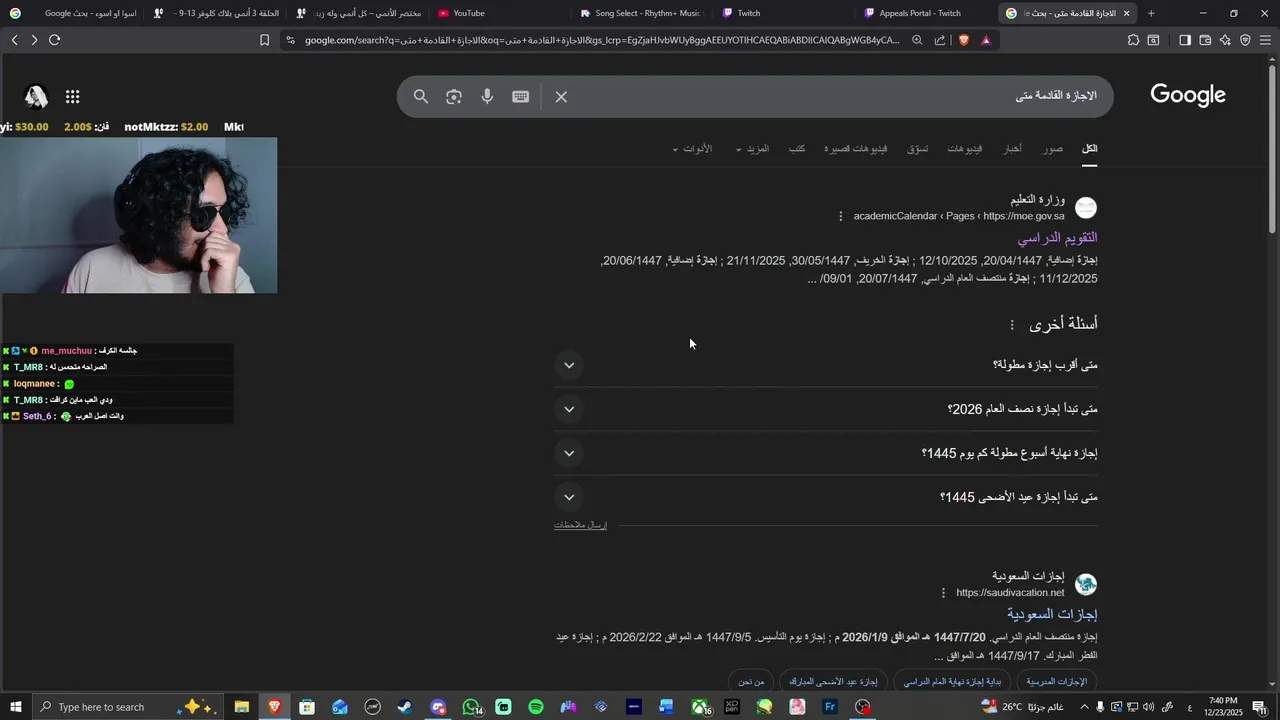Screen dimensions: 1280x720
Task: Open WhatsApp from the taskbar
Action: point(471,707)
